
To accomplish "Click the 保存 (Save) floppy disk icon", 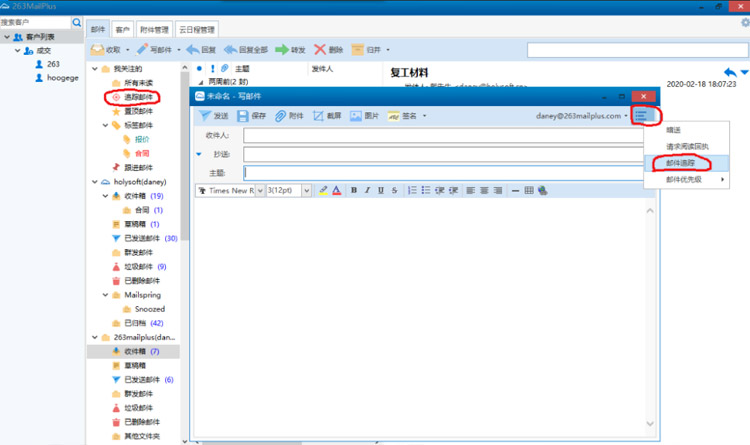I will [x=243, y=116].
